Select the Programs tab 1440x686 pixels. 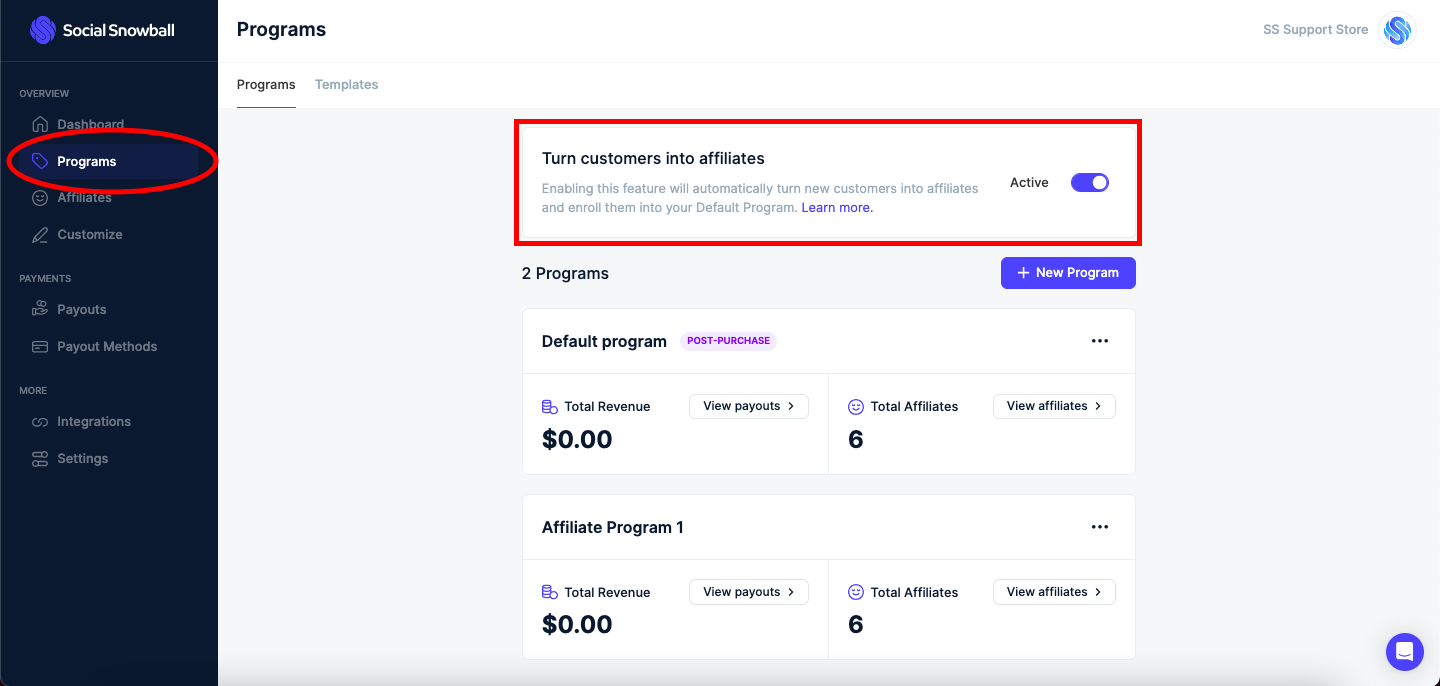pyautogui.click(x=266, y=84)
